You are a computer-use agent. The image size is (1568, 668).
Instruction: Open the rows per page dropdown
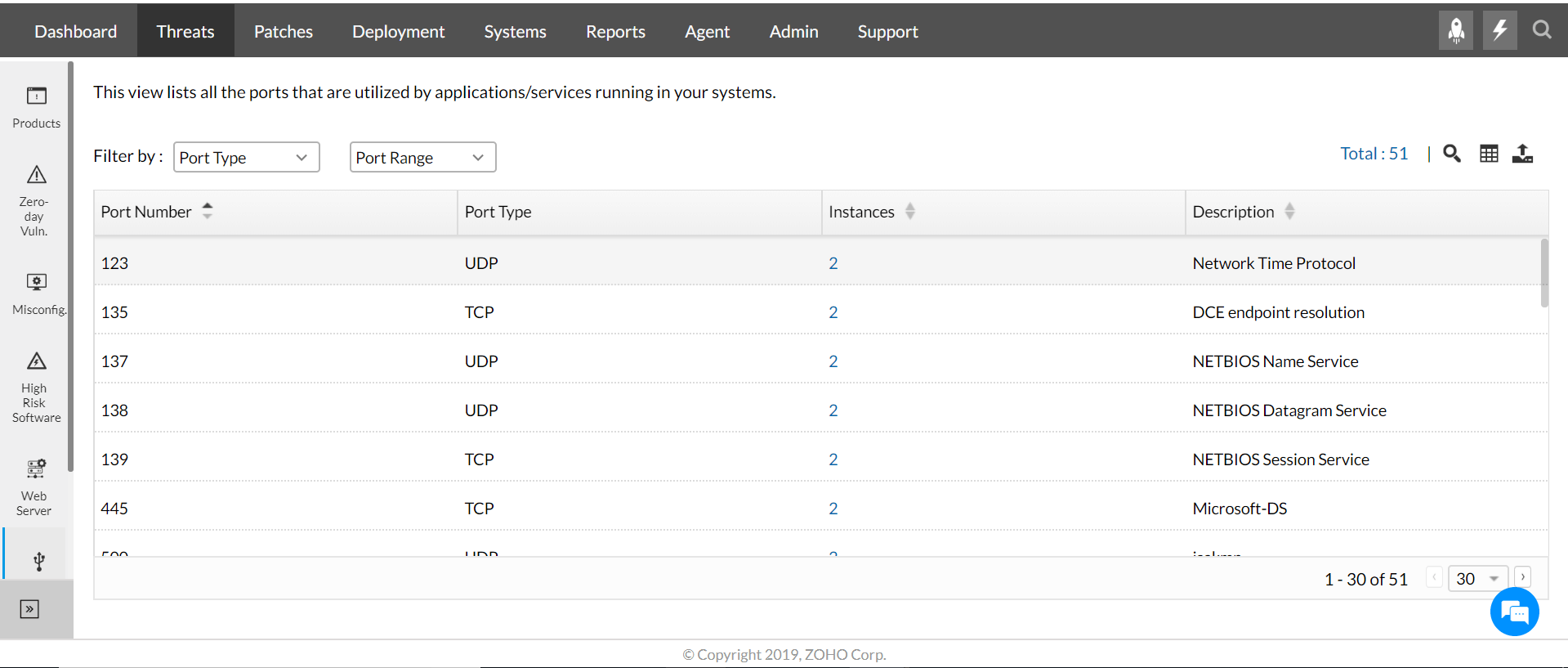1477,579
